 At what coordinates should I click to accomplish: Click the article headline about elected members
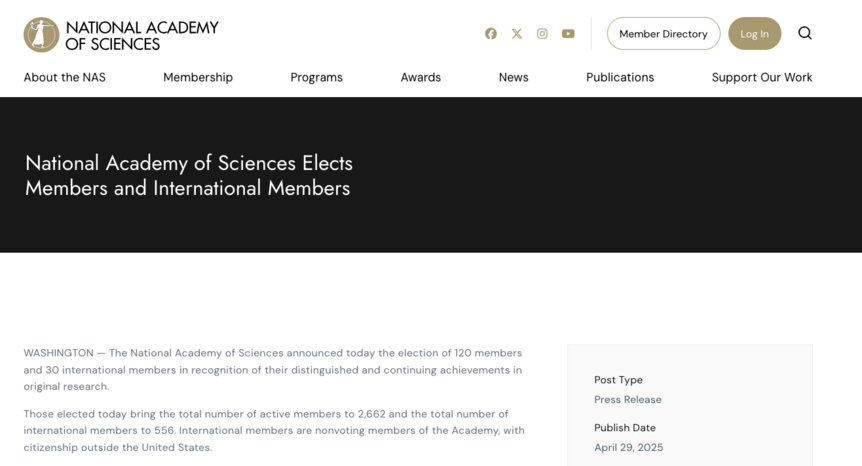pyautogui.click(x=189, y=175)
